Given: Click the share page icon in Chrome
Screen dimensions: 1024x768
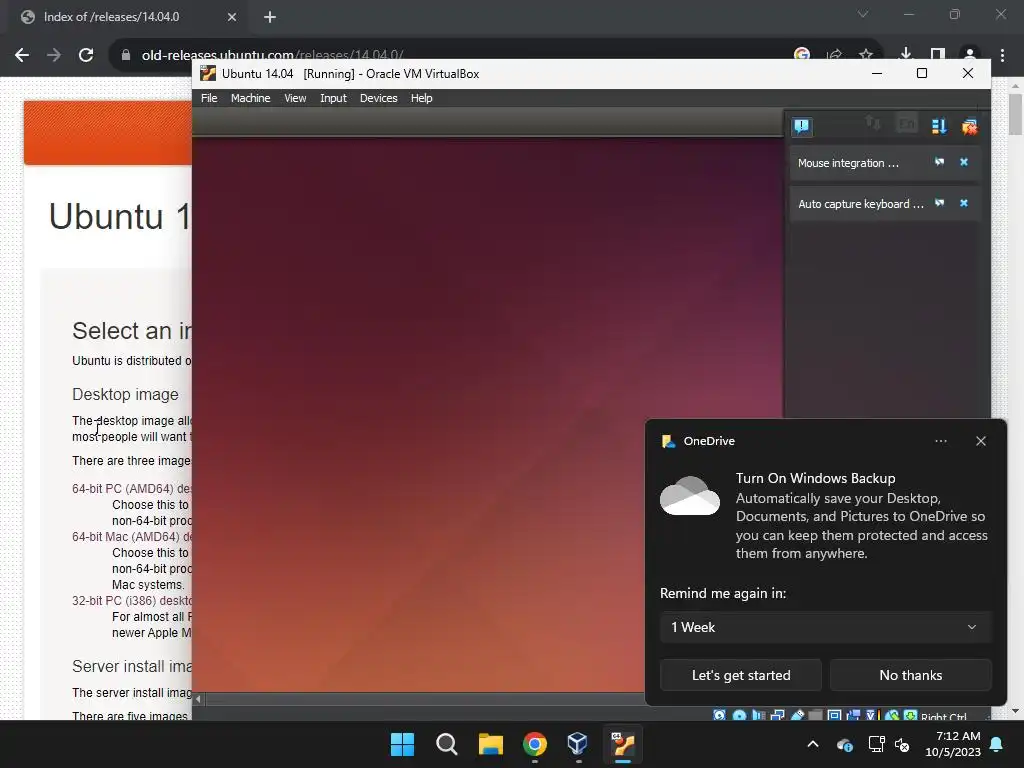Looking at the screenshot, I should point(834,55).
